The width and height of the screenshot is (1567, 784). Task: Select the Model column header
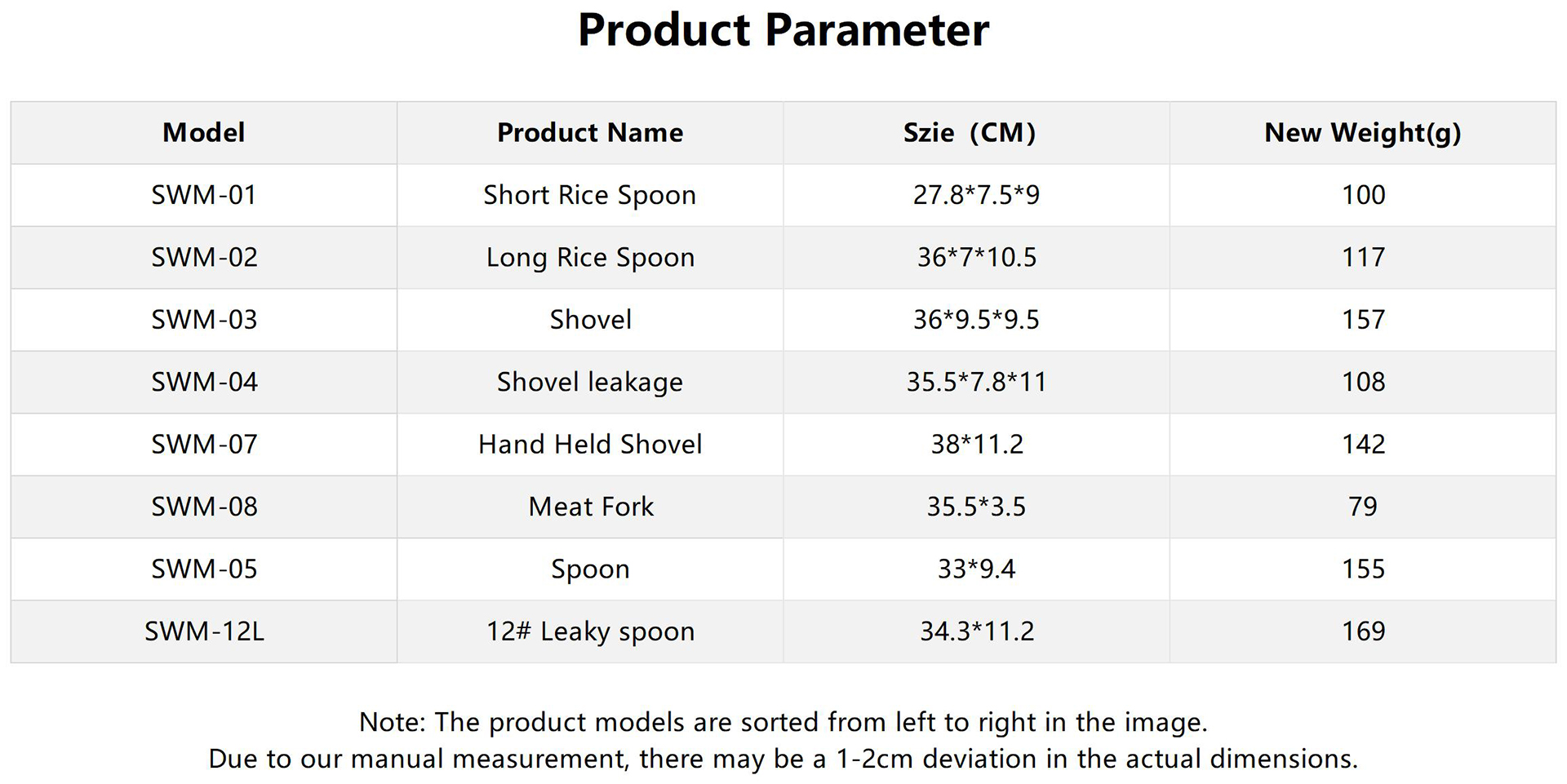click(203, 133)
